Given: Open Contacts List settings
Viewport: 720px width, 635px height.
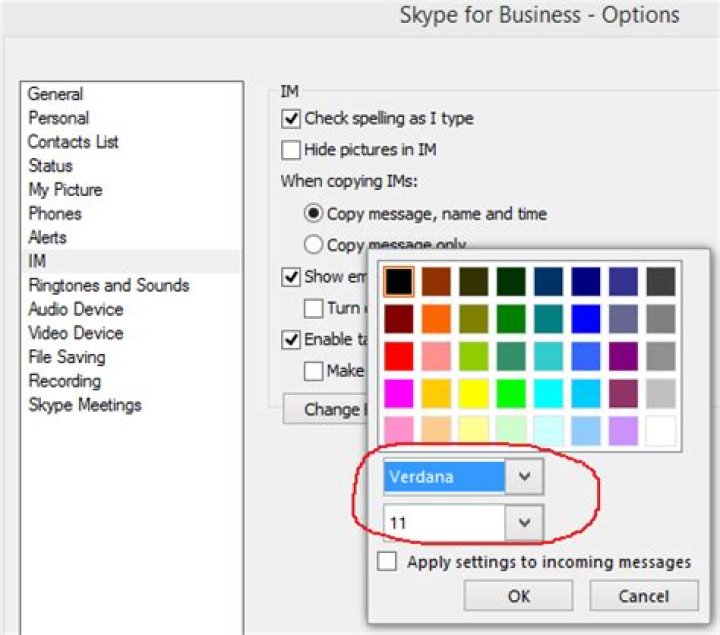Looking at the screenshot, I should pyautogui.click(x=73, y=142).
